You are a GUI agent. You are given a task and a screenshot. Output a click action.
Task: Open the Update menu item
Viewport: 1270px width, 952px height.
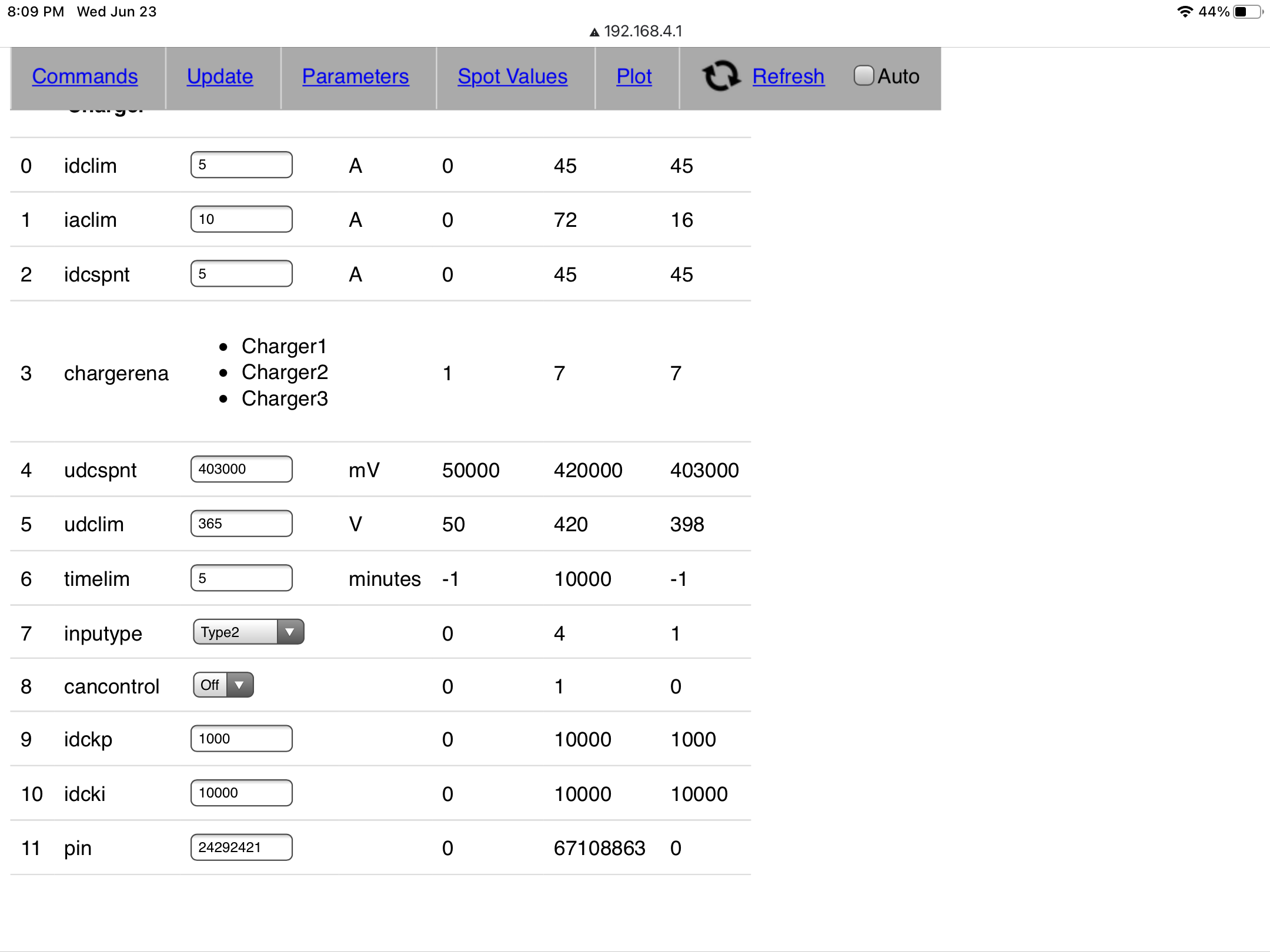pos(220,76)
